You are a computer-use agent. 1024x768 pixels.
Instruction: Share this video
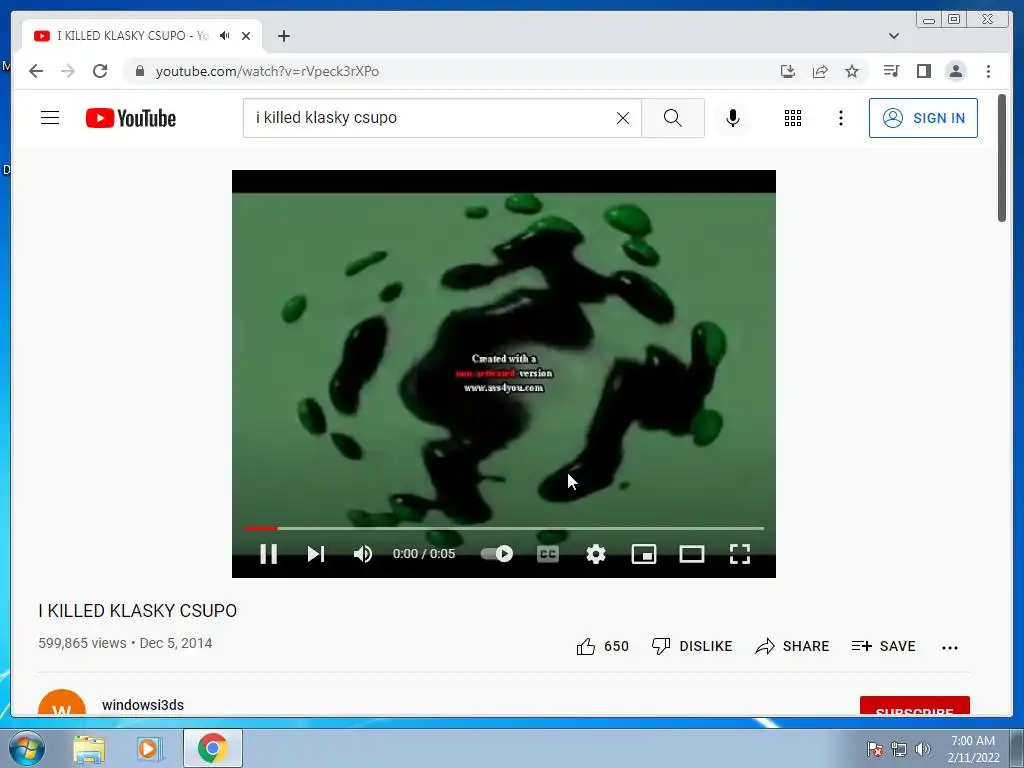792,647
